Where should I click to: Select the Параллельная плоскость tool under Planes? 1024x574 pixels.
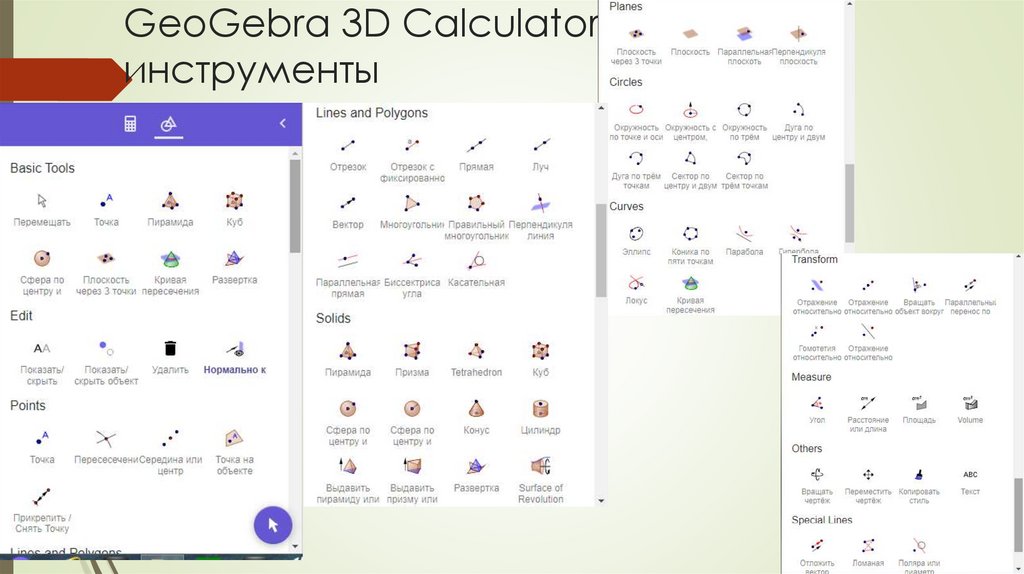[744, 44]
